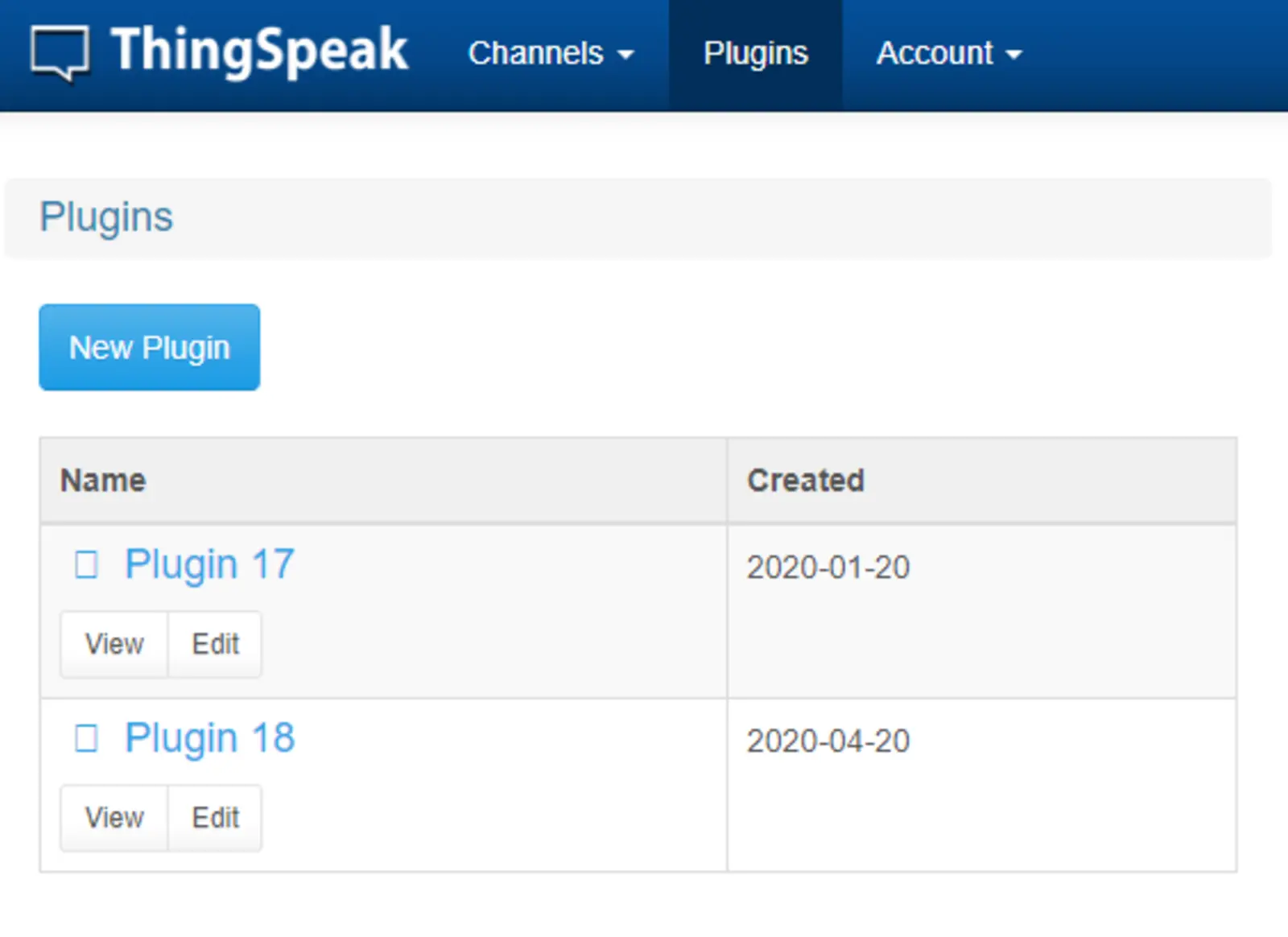Viewport: 1288px width, 937px height.
Task: Open the Channels dropdown menu
Action: click(x=551, y=54)
